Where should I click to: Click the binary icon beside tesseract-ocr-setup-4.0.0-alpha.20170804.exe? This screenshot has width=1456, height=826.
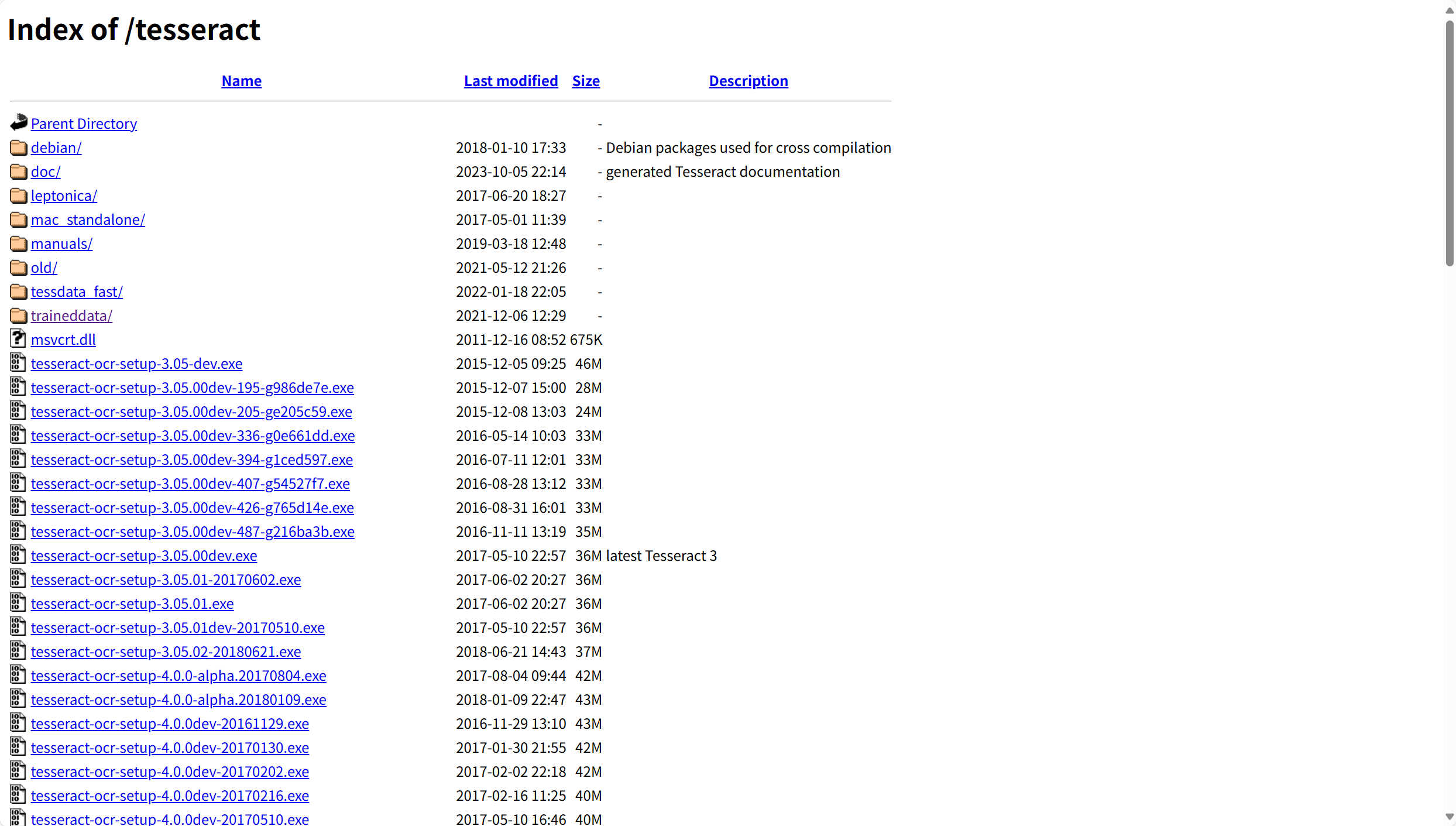pos(18,675)
